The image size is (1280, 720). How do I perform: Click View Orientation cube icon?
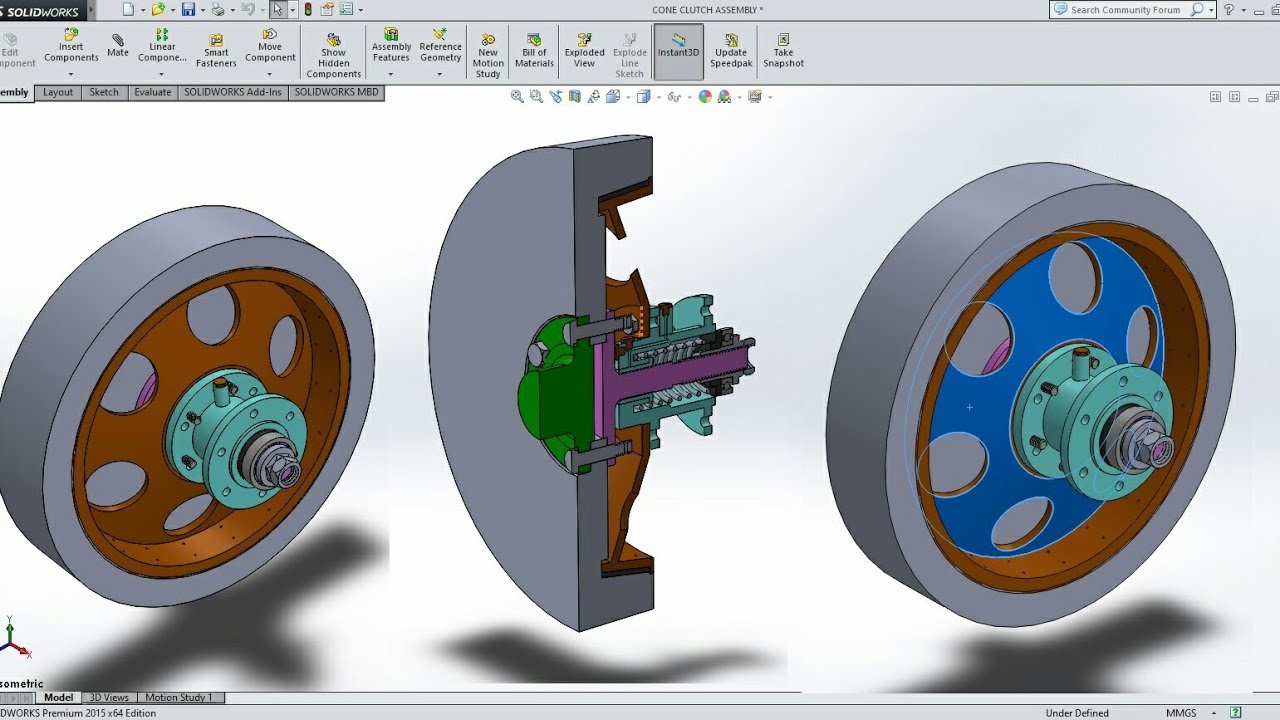pyautogui.click(x=613, y=97)
